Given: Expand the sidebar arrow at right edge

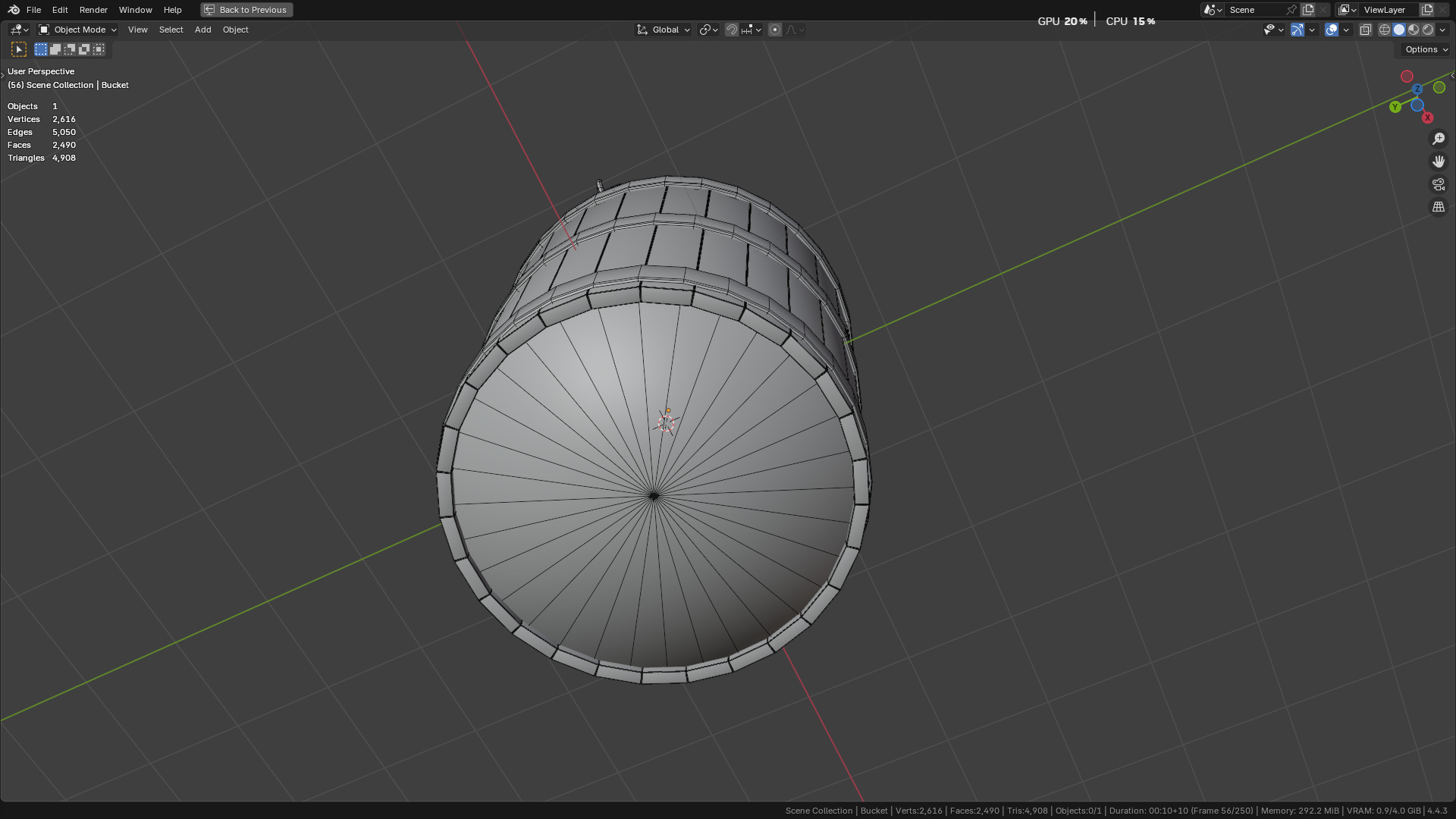Looking at the screenshot, I should [x=1452, y=75].
